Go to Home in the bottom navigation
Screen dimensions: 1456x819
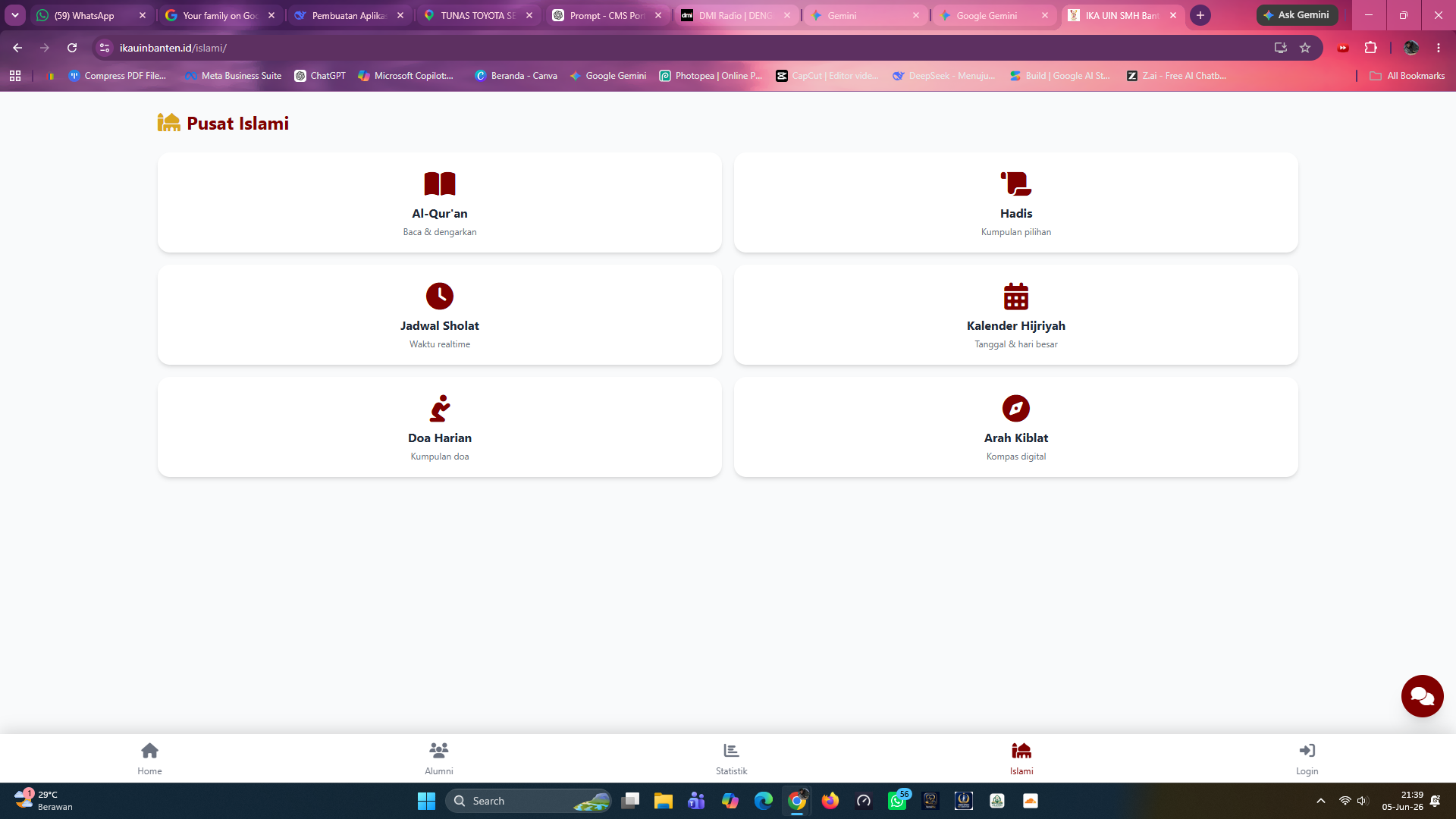149,758
